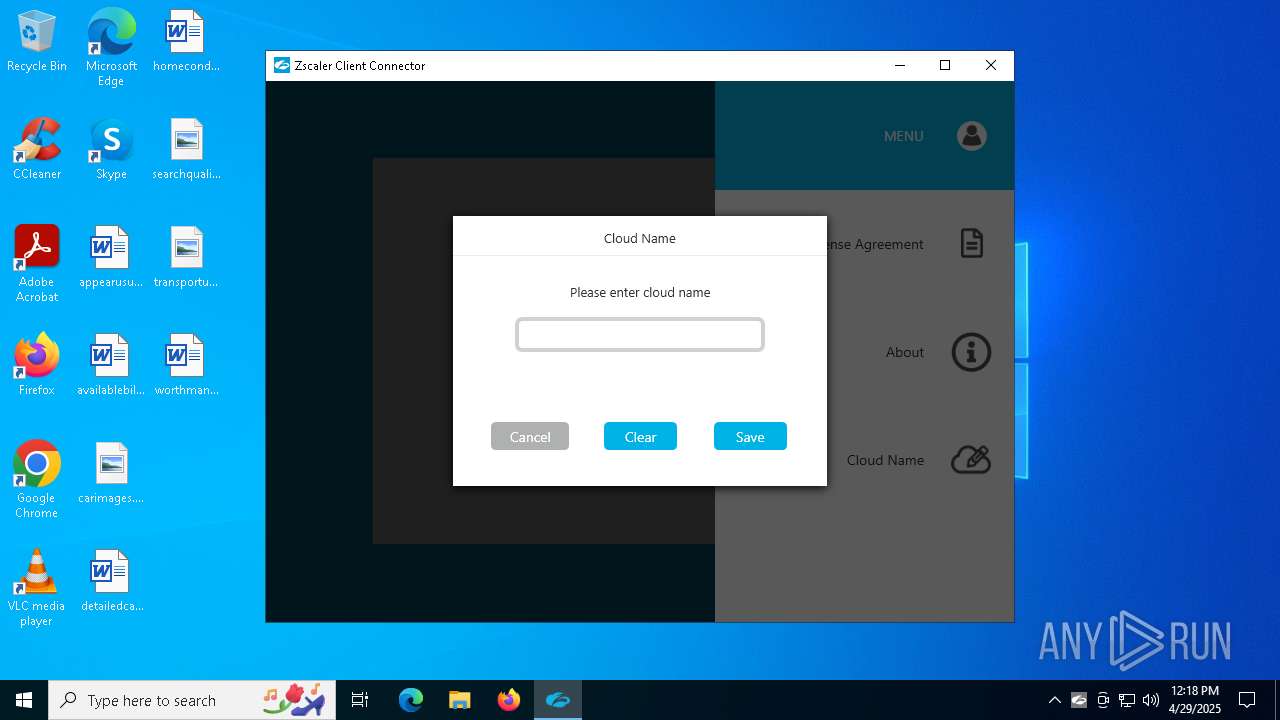
Task: Select the About menu entry text
Action: point(905,352)
